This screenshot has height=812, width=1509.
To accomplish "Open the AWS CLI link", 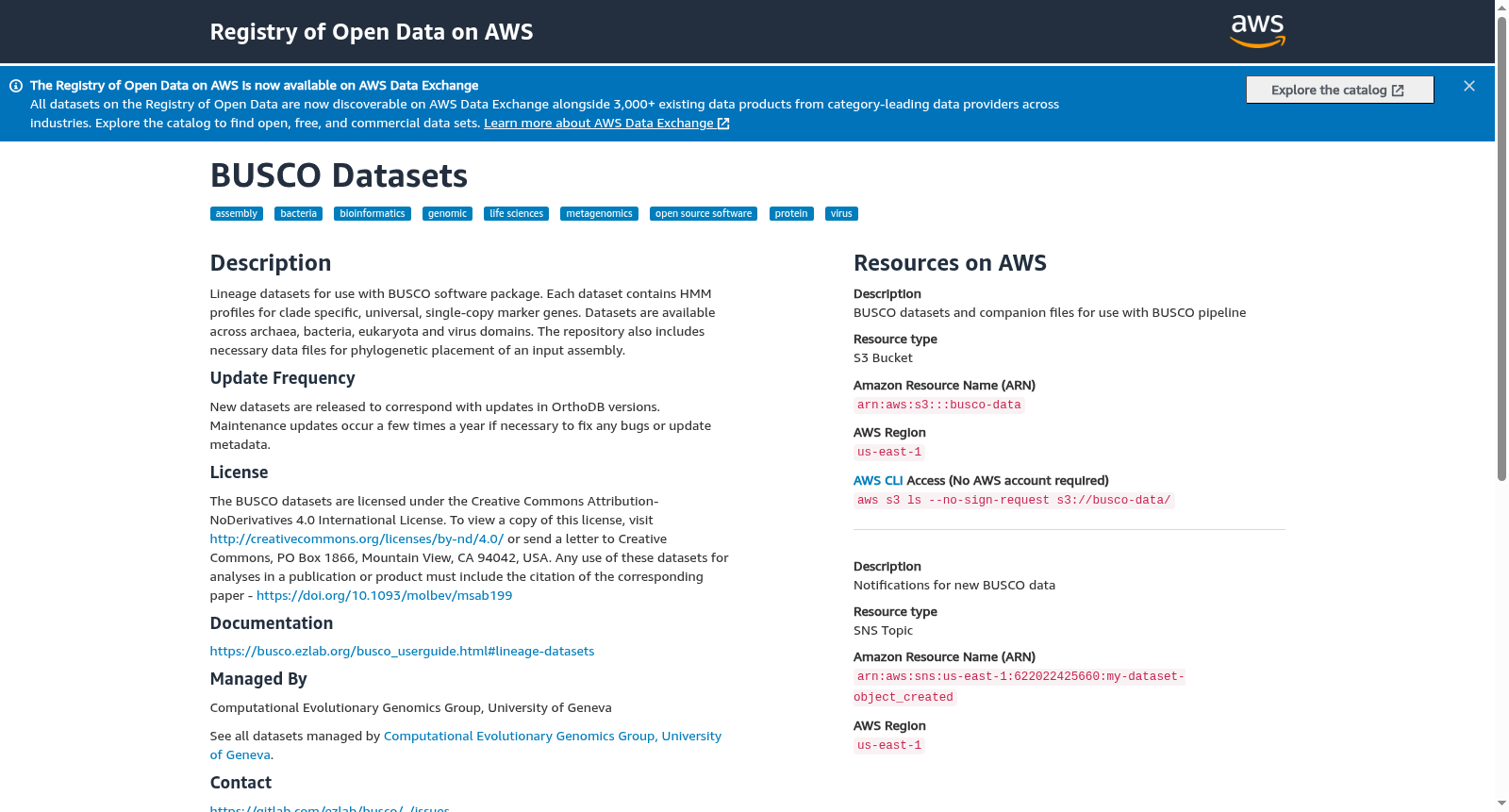I will [x=878, y=480].
